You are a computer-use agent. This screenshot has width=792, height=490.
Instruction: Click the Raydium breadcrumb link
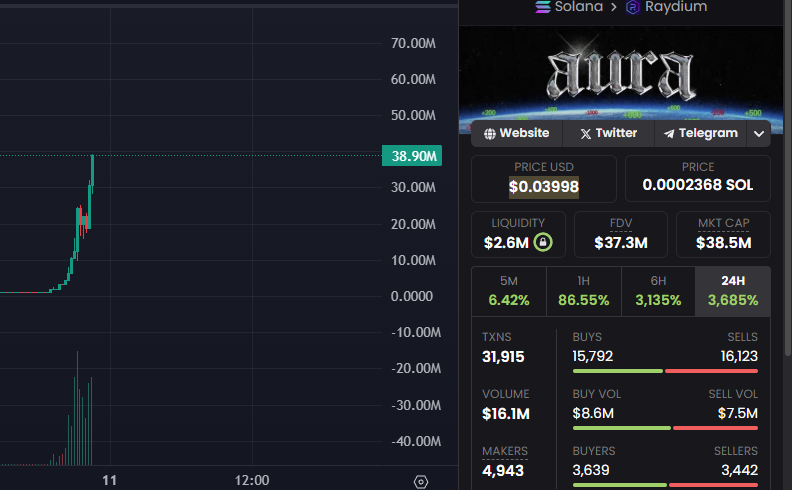pos(676,7)
